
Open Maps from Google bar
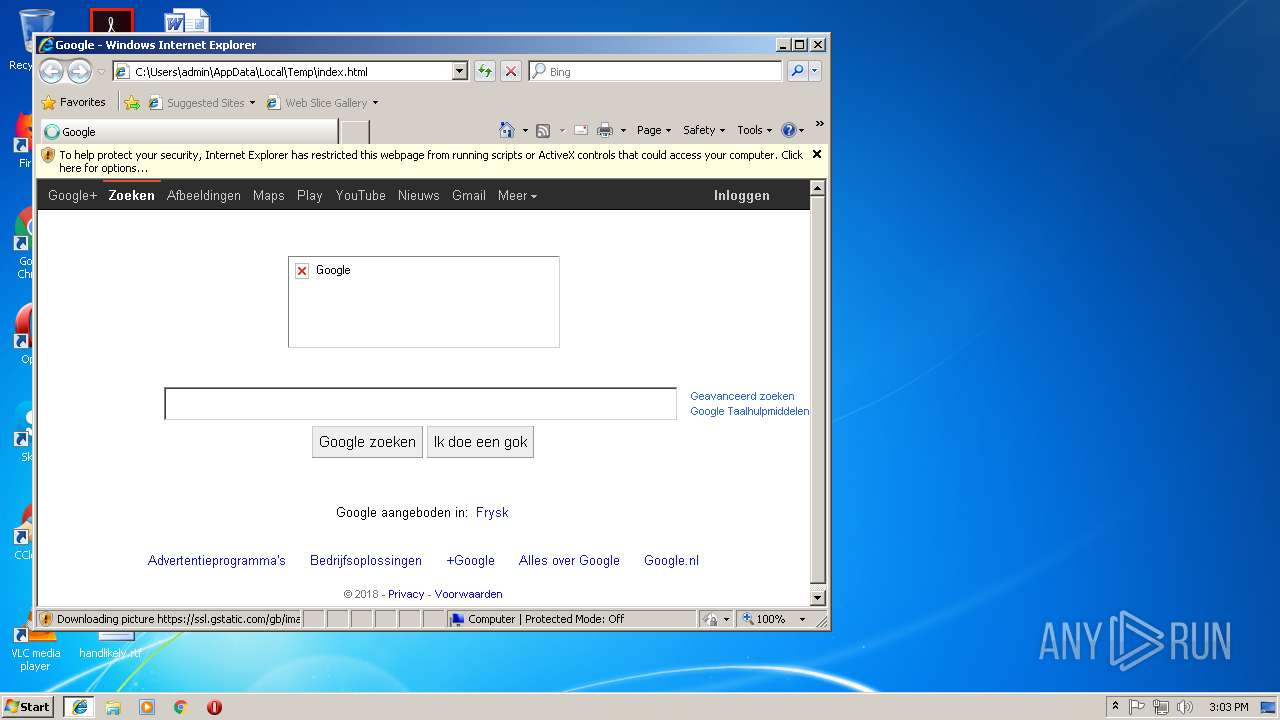click(269, 196)
